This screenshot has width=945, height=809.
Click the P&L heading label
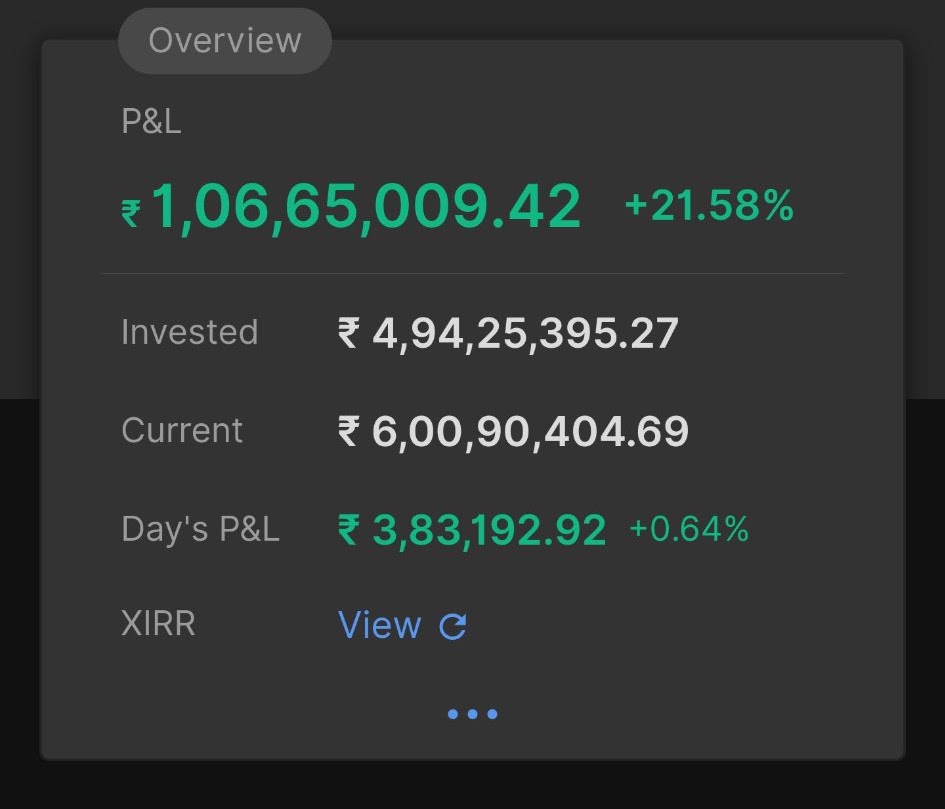(151, 121)
